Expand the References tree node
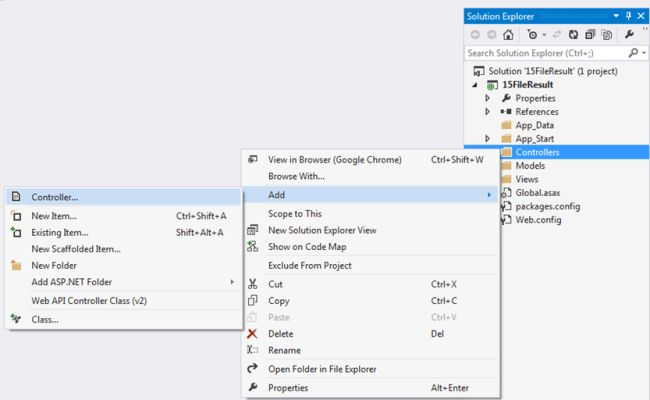 (488, 112)
